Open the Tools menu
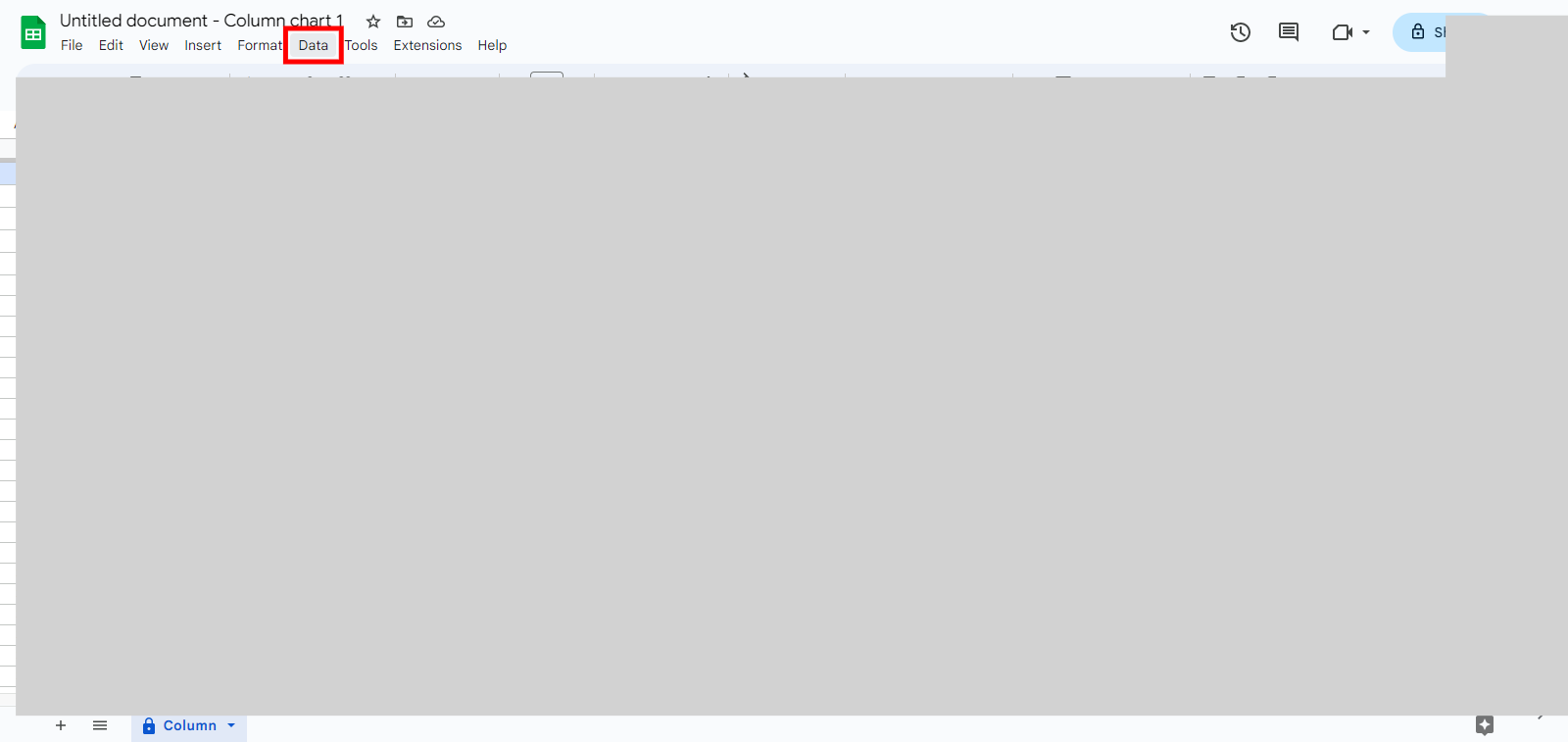This screenshot has width=1568, height=742. pos(361,45)
